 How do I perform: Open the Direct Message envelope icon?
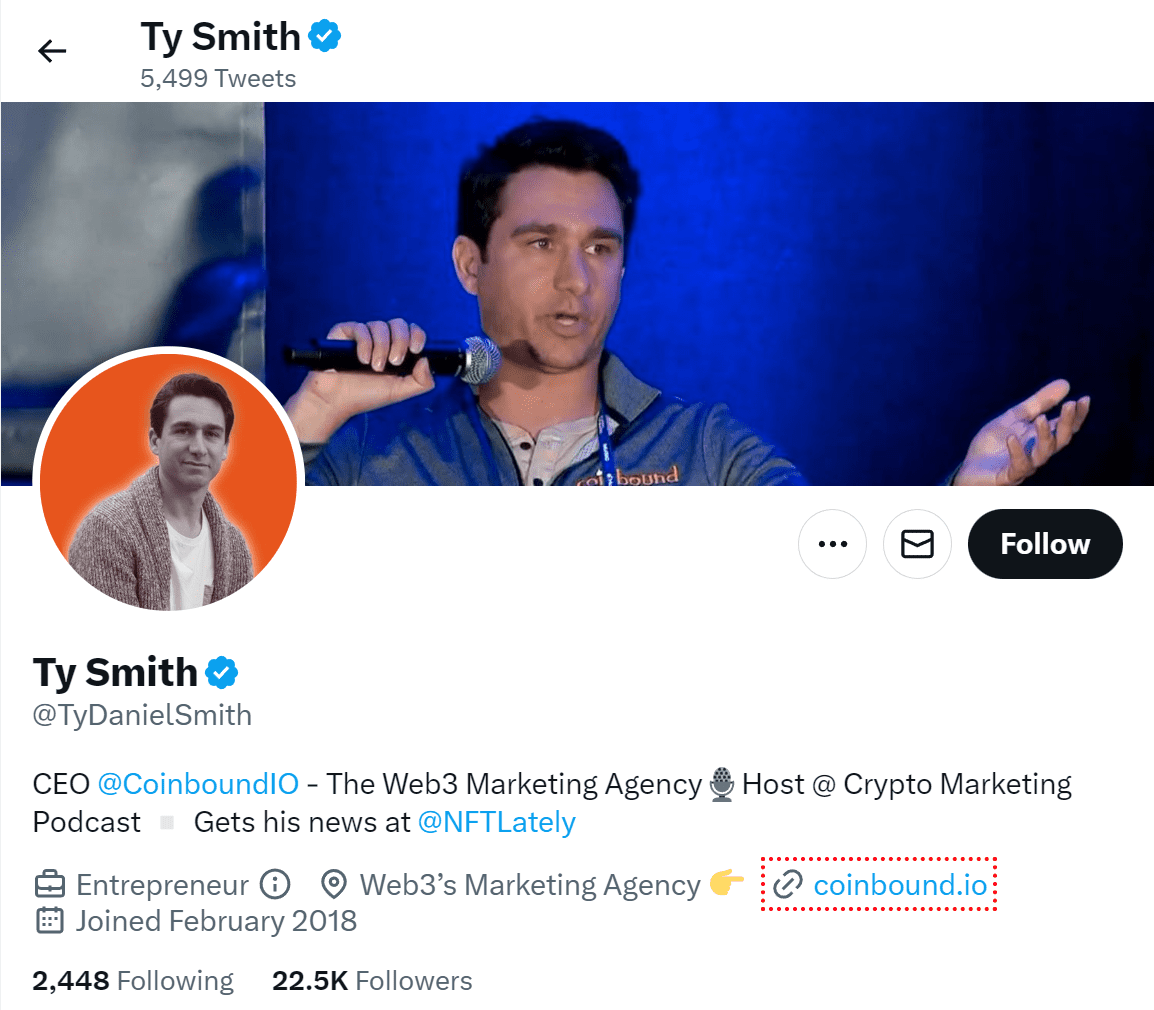[x=917, y=544]
